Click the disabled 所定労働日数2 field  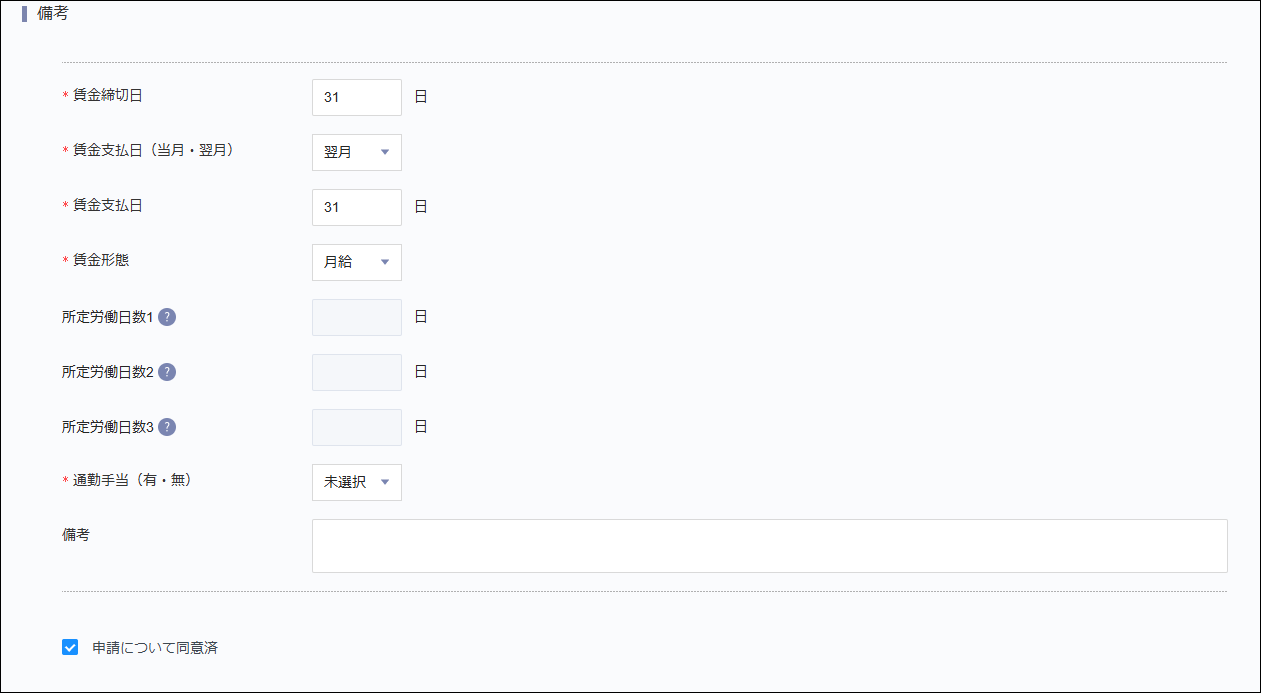[356, 371]
